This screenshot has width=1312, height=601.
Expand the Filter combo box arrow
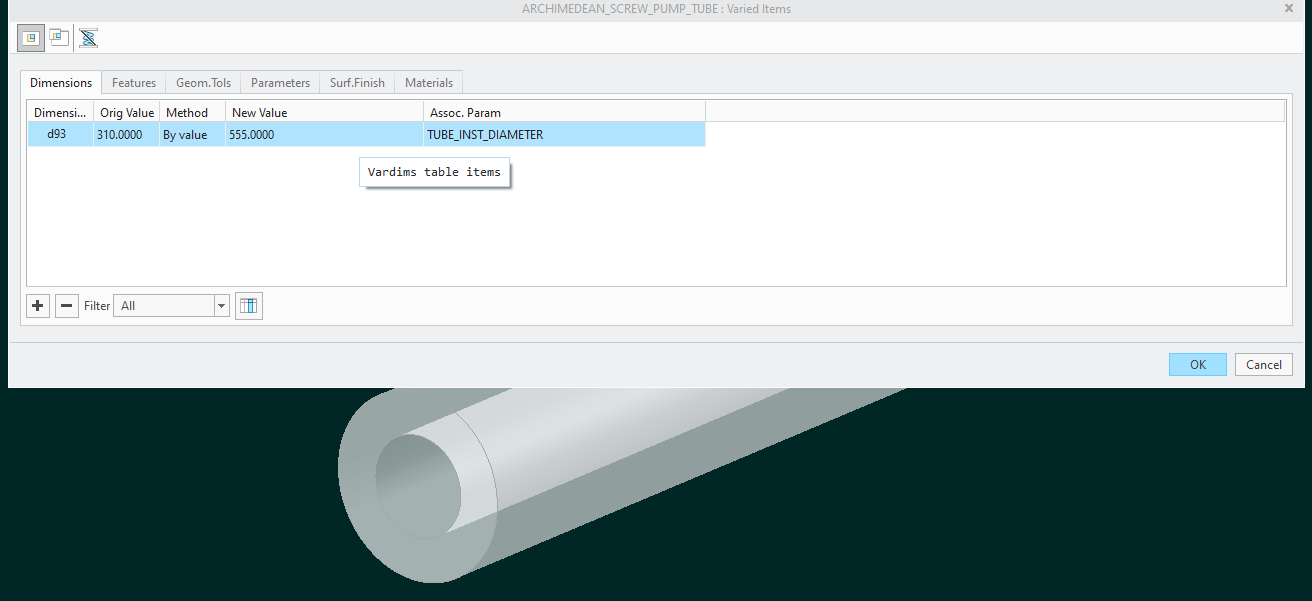pyautogui.click(x=221, y=305)
